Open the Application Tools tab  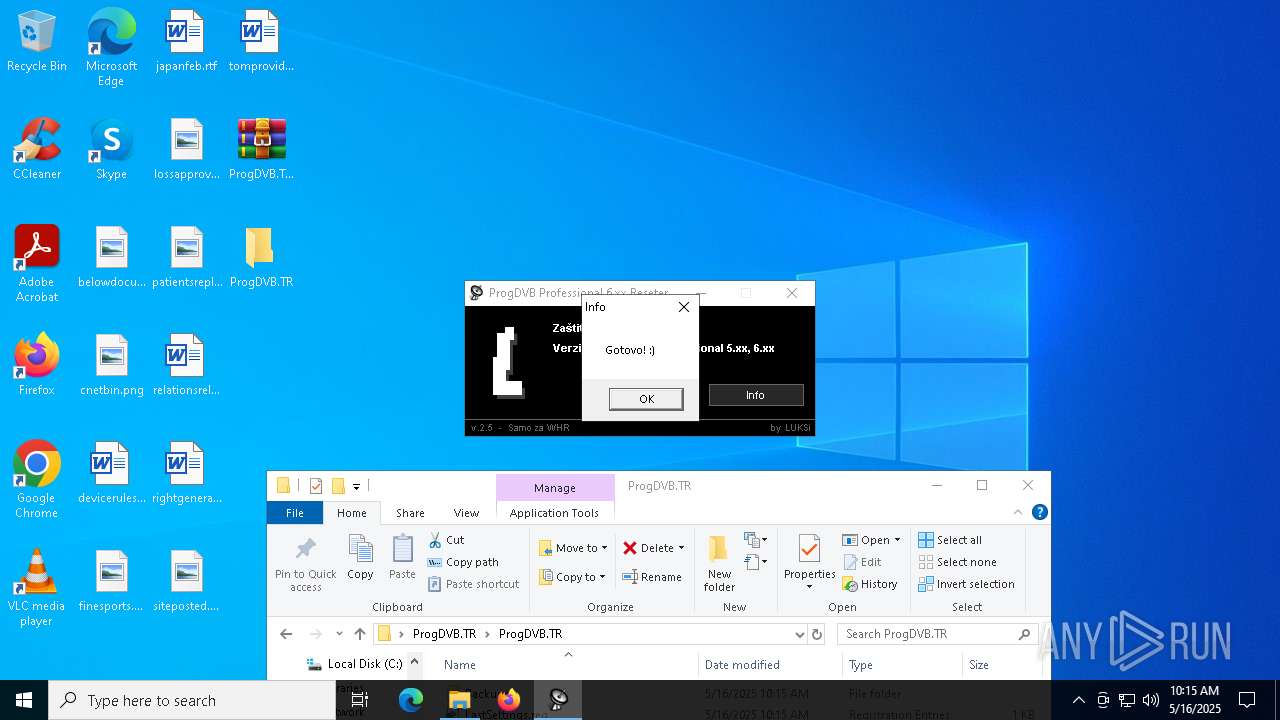(554, 513)
